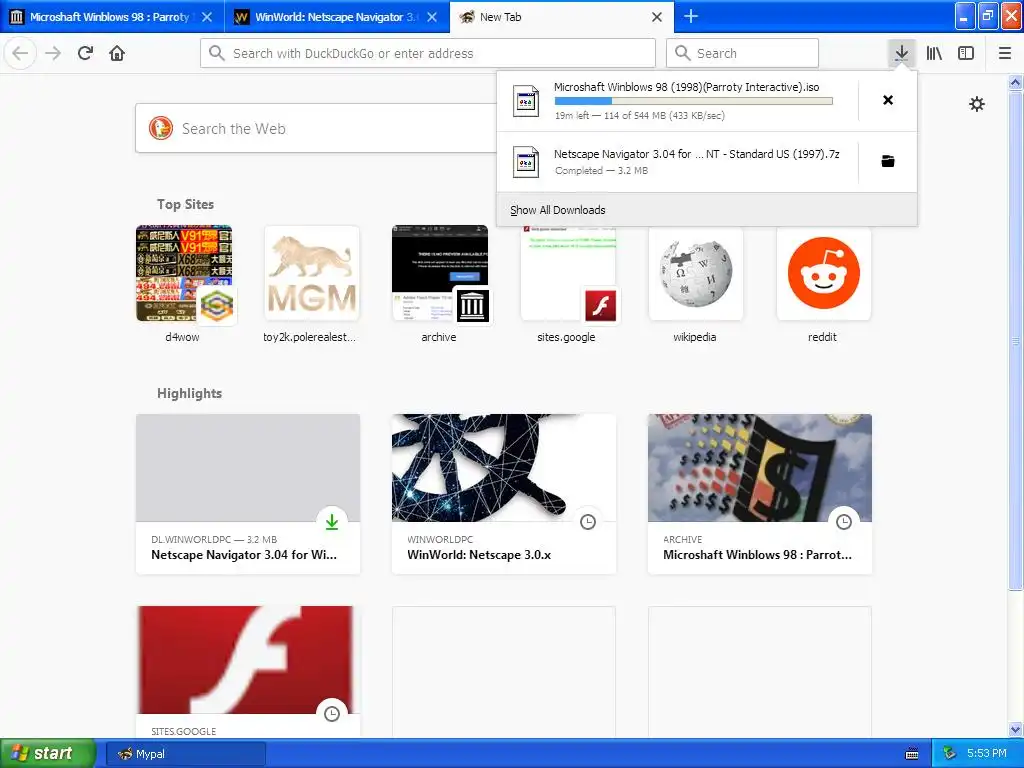
Task: Click the Highlights heading
Action: (x=189, y=393)
